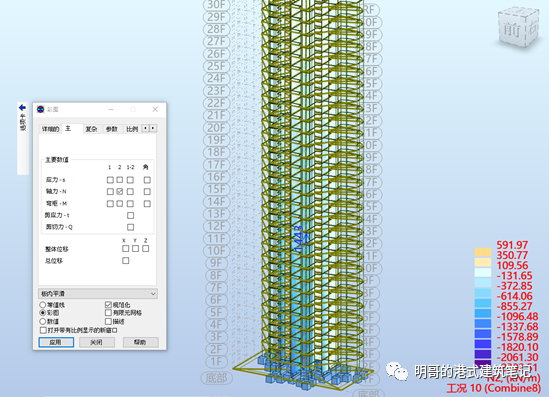The image size is (549, 397).
Task: Switch to the 参数 tab
Action: coord(112,129)
